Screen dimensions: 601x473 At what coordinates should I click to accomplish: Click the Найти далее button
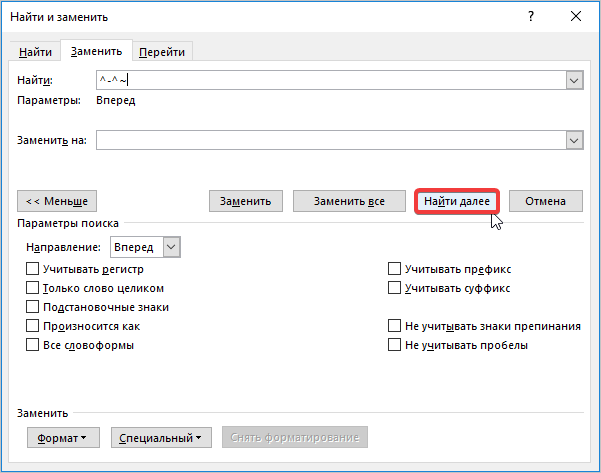pos(456,201)
